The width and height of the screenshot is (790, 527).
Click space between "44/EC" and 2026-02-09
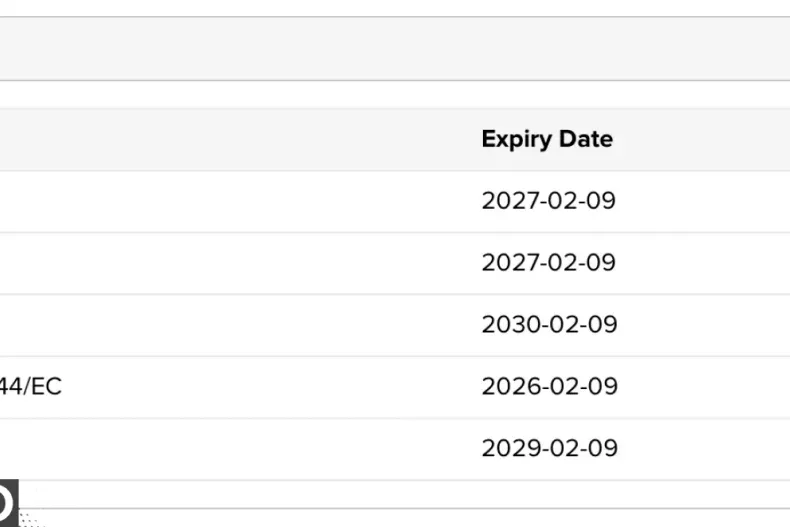270,386
